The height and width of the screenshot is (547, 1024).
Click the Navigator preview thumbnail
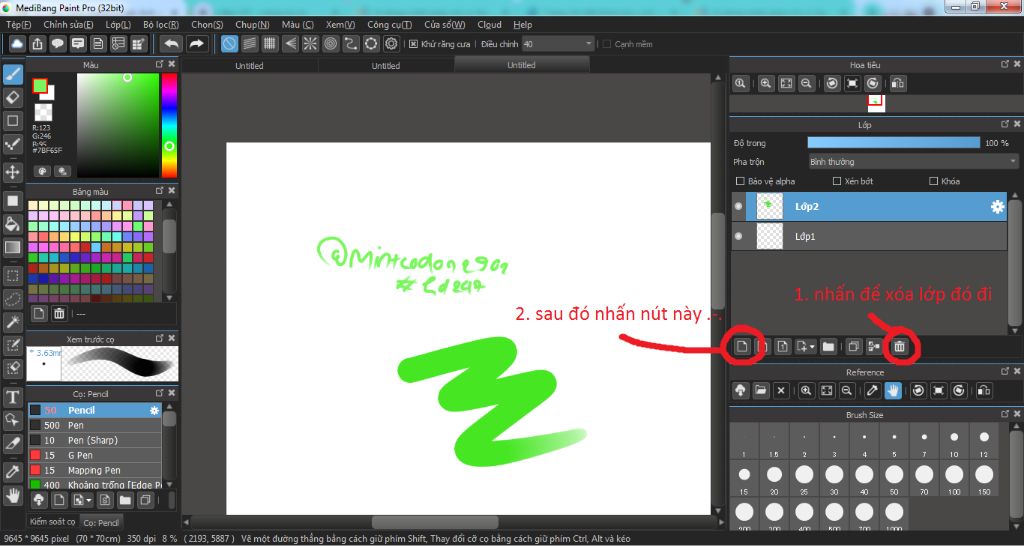[874, 103]
